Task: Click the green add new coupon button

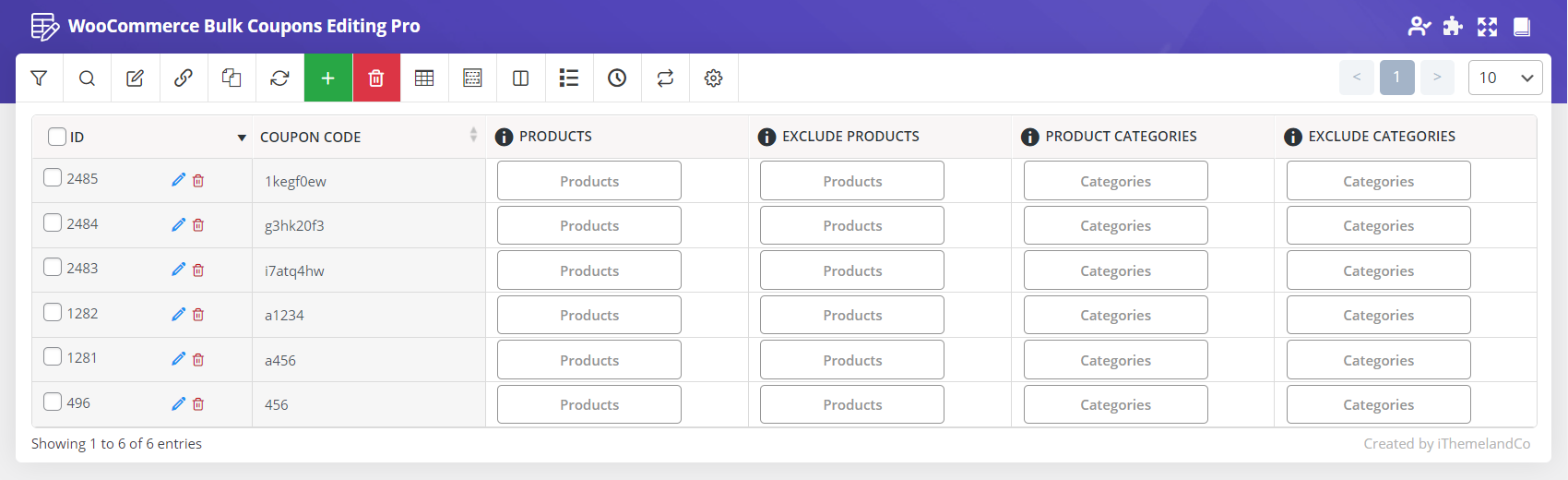Action: pos(327,78)
